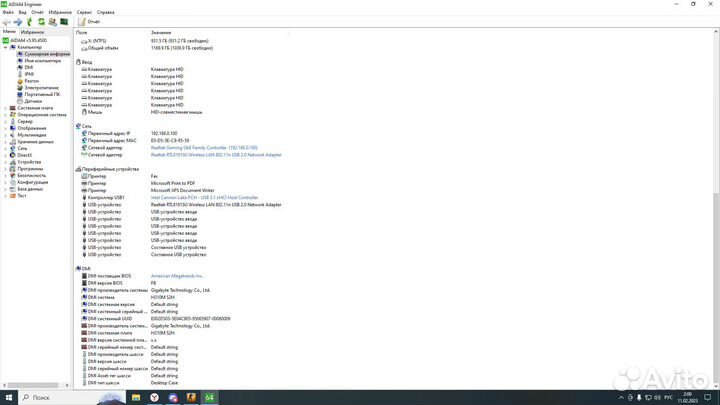Image resolution: width=720 pixels, height=405 pixels.
Task: Open the Файл menu
Action: [x=8, y=11]
